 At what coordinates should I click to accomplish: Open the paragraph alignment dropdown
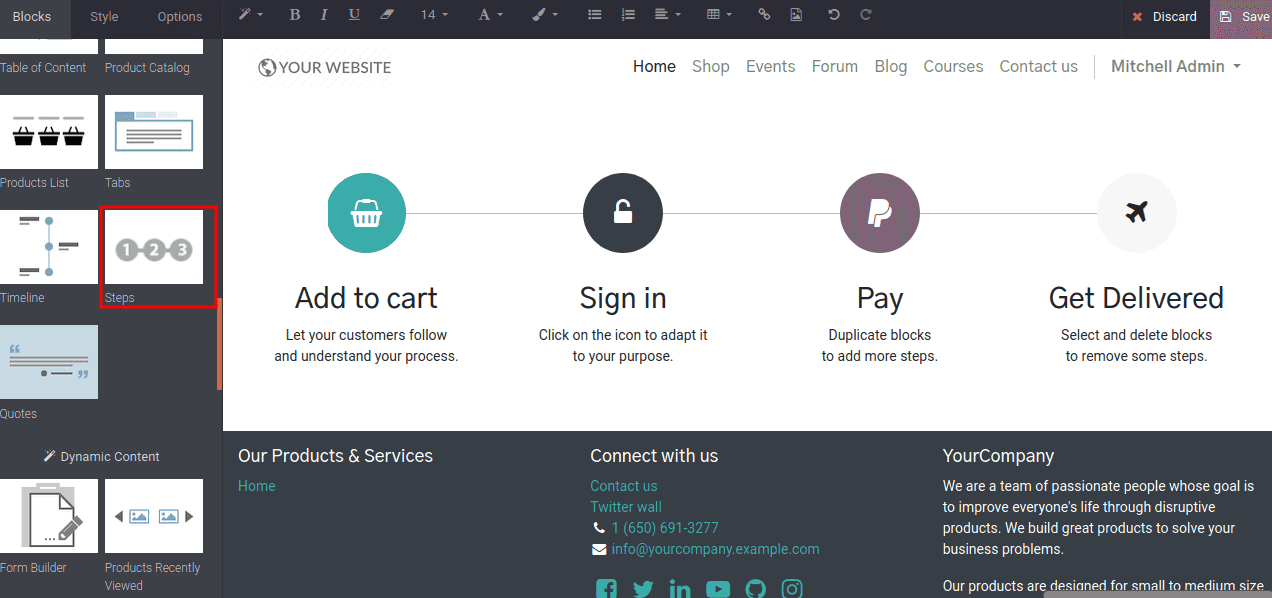667,15
